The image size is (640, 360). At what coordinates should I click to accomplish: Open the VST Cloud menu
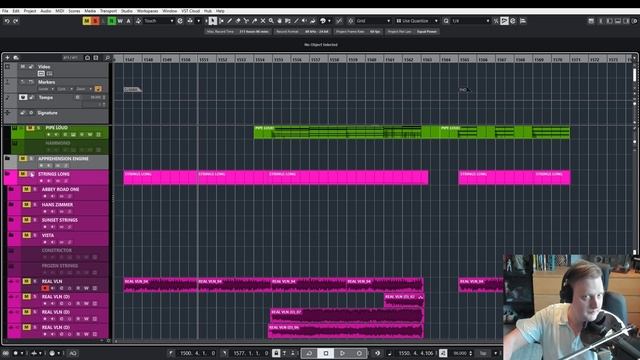point(190,11)
